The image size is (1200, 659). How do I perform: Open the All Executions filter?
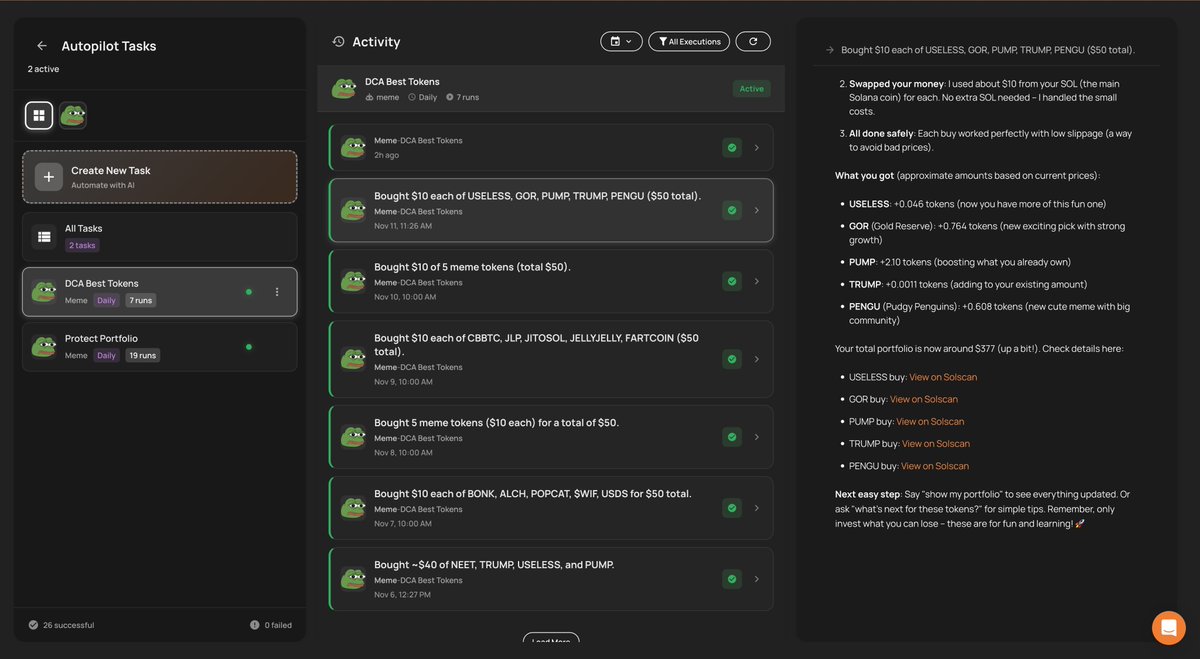pyautogui.click(x=689, y=41)
